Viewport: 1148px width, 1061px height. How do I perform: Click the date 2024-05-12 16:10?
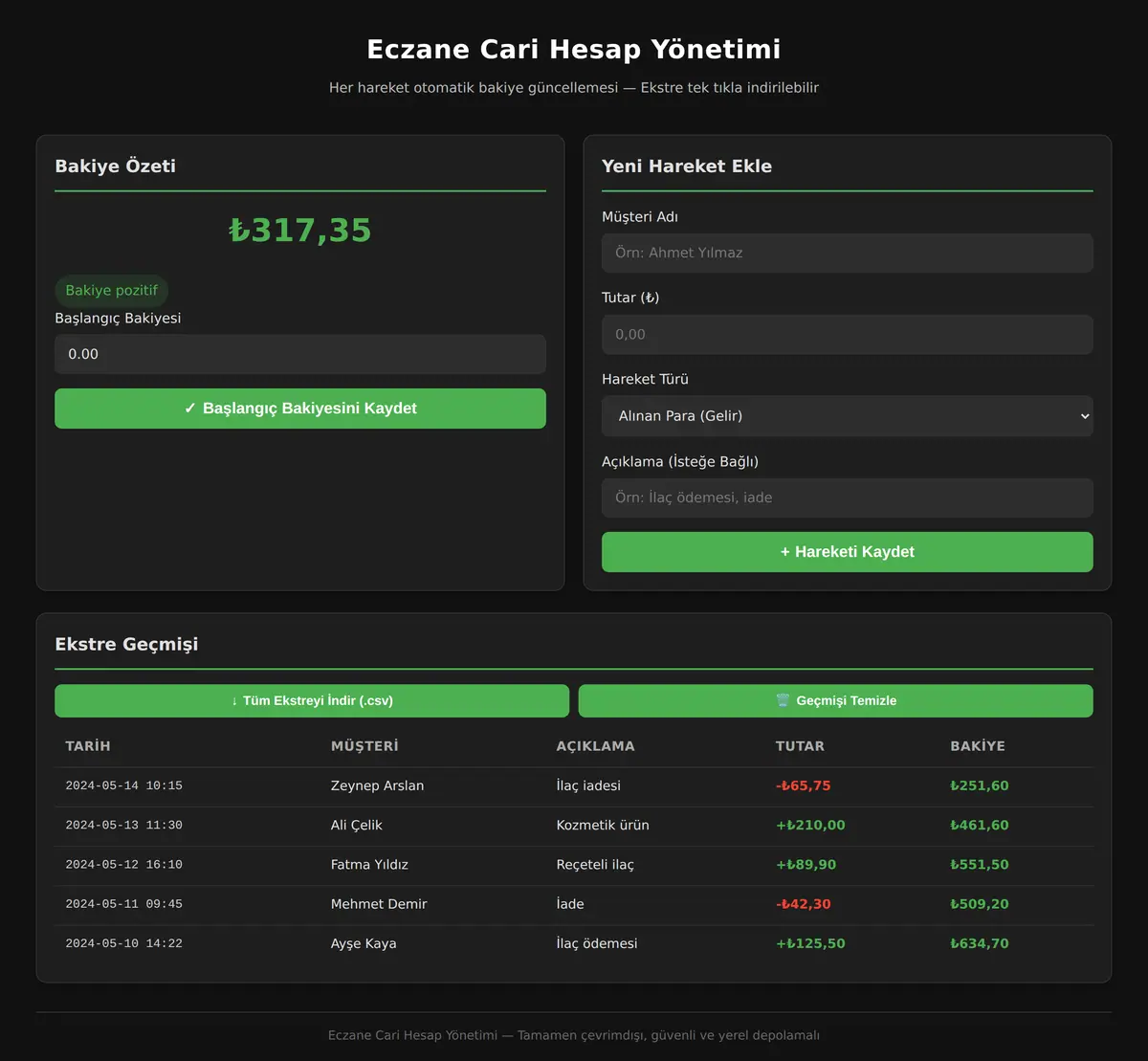click(124, 865)
